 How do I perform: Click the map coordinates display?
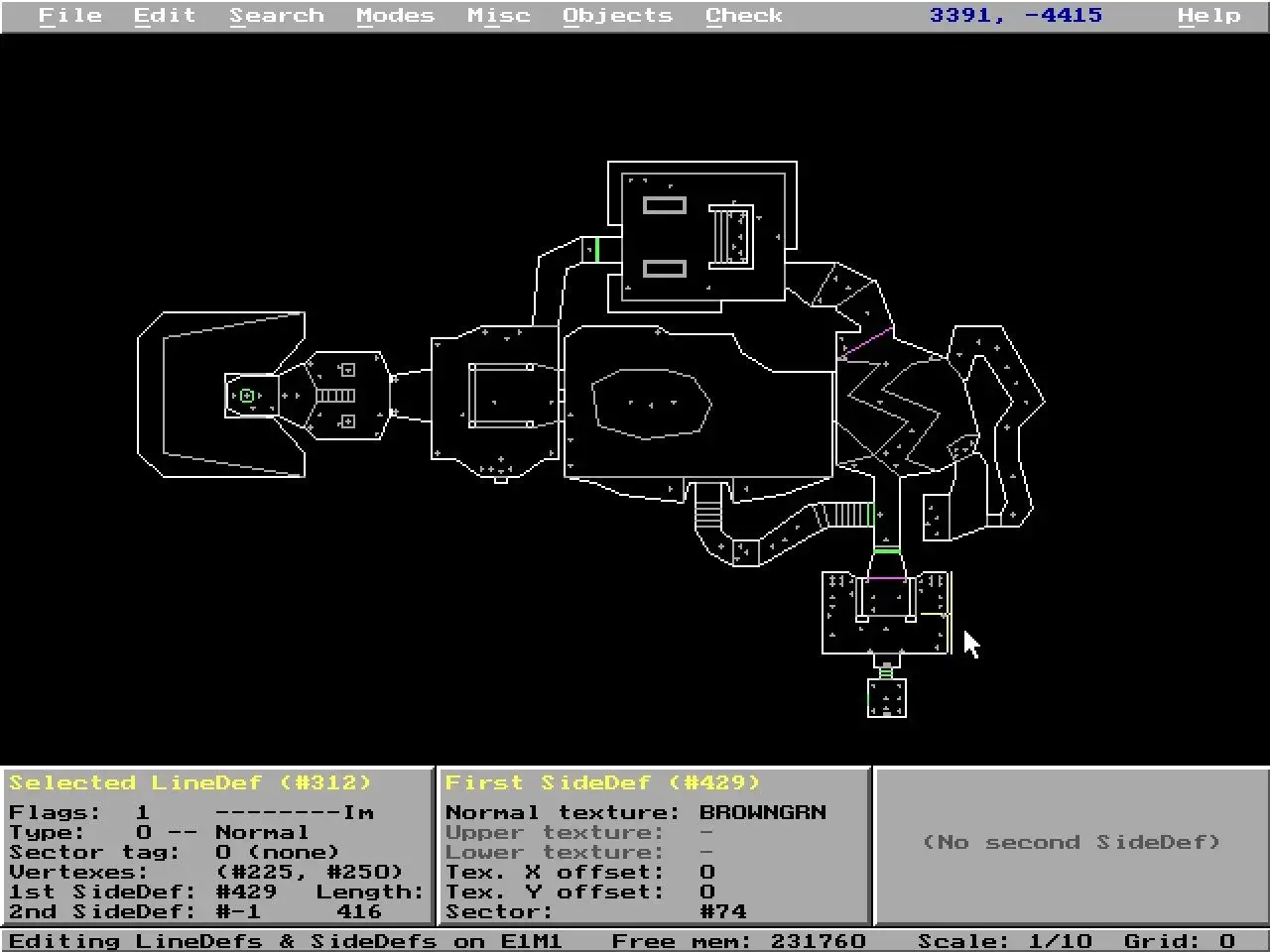(x=1015, y=16)
